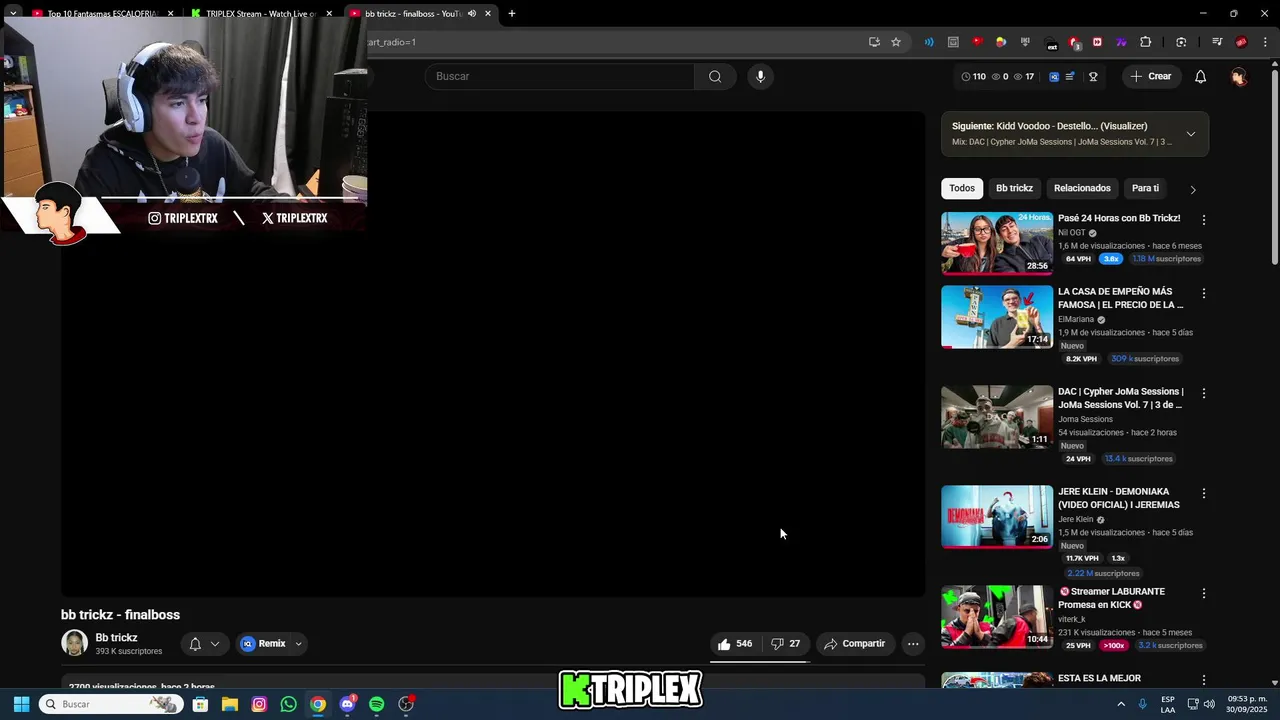
Task: Open Spotify from the taskbar
Action: click(x=376, y=704)
